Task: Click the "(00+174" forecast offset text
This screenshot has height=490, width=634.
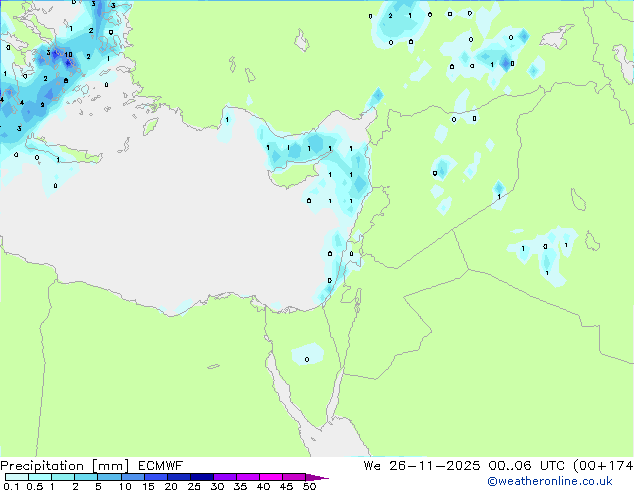Action: 603,466
